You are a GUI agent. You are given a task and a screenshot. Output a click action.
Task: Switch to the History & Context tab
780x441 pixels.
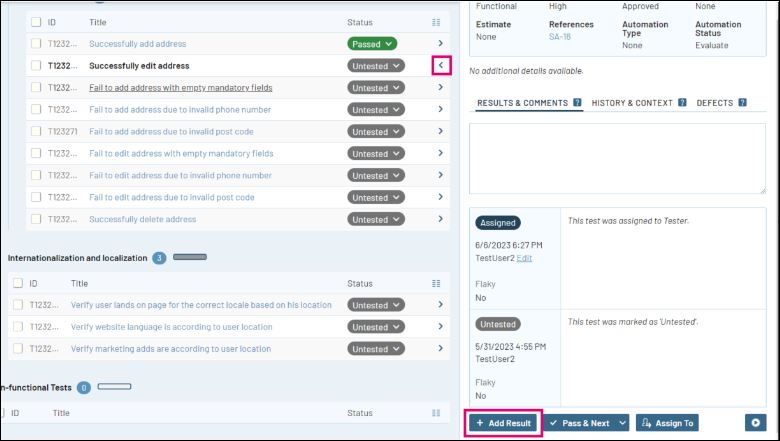[x=632, y=103]
